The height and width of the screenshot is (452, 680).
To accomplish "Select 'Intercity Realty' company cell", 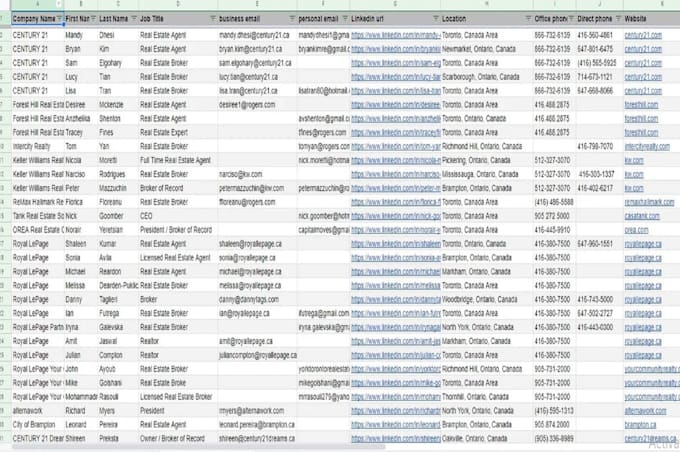I will [38, 146].
